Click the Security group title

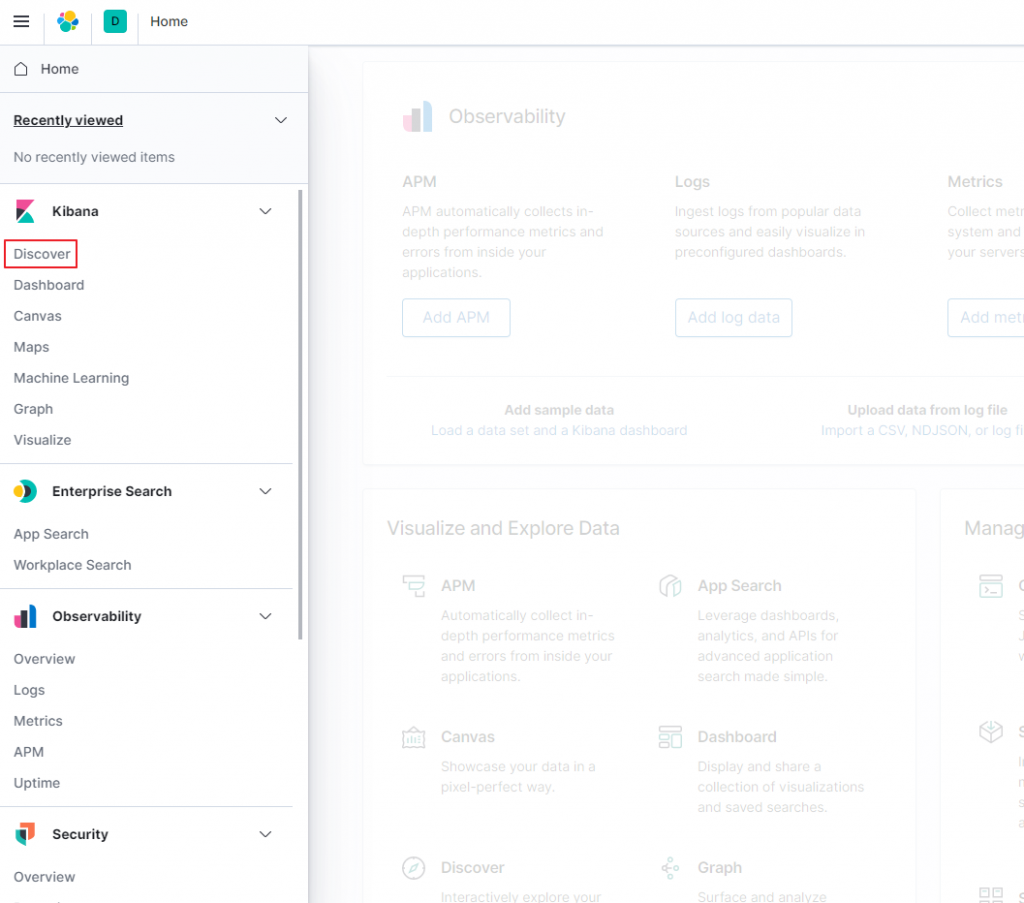[80, 834]
